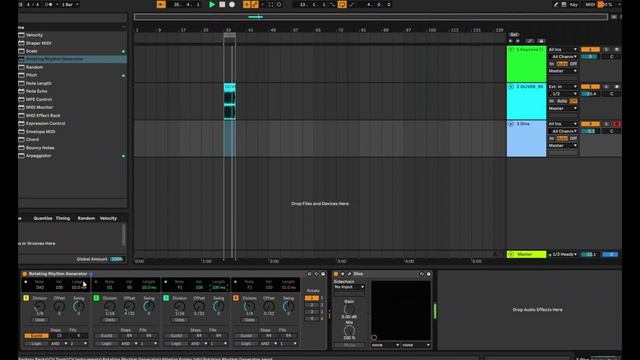Click the Diva track unfold icon

(511, 124)
